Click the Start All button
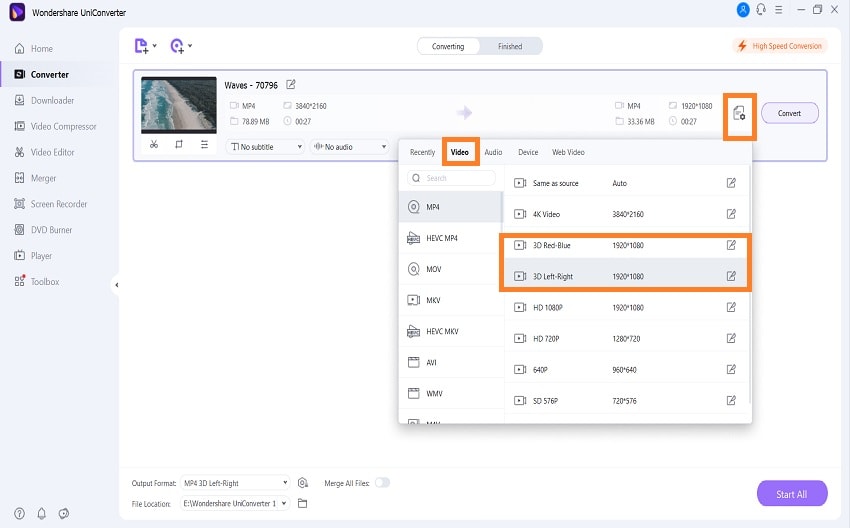850x528 pixels. click(792, 494)
